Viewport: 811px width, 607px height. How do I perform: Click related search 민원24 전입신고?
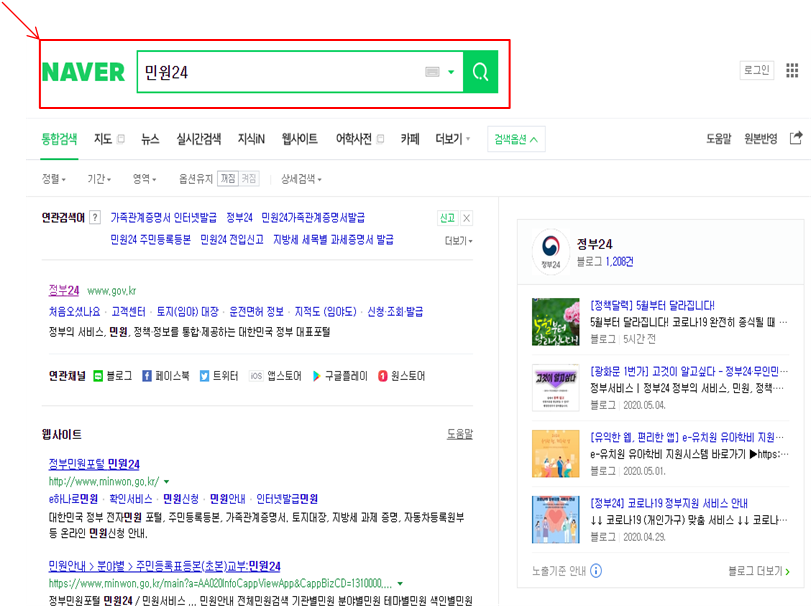coord(232,239)
